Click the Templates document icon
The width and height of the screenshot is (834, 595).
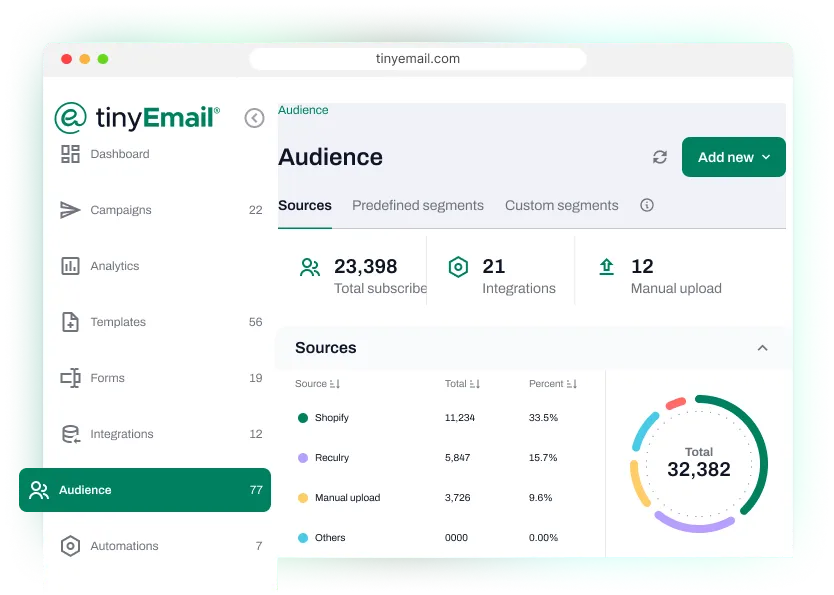pyautogui.click(x=70, y=322)
